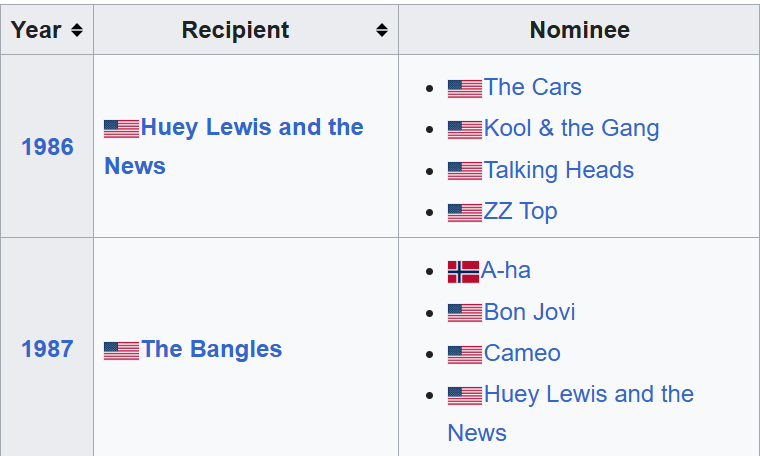This screenshot has height=456, width=760.
Task: Click the US flag beside ZZ Top
Action: [x=464, y=212]
